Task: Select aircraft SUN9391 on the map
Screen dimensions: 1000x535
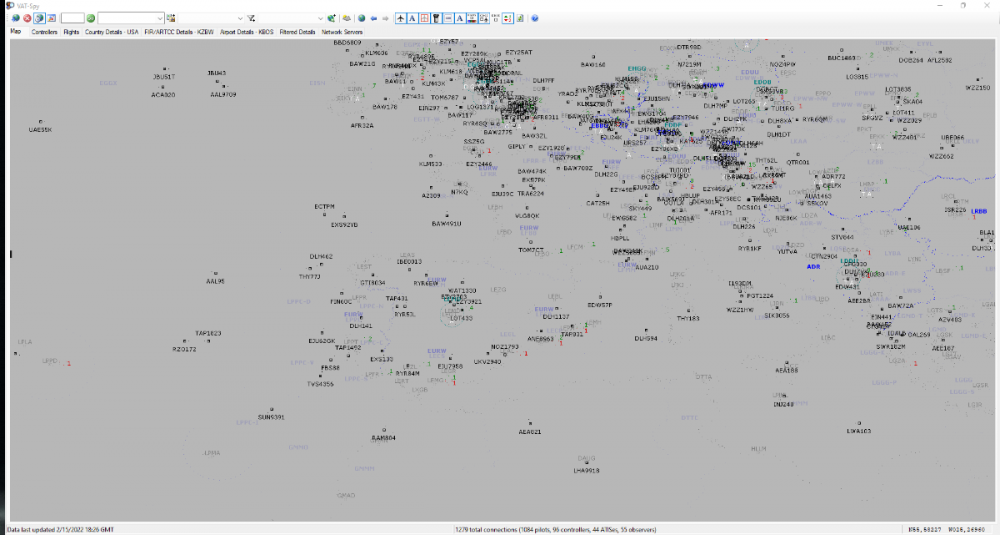Action: [271, 417]
